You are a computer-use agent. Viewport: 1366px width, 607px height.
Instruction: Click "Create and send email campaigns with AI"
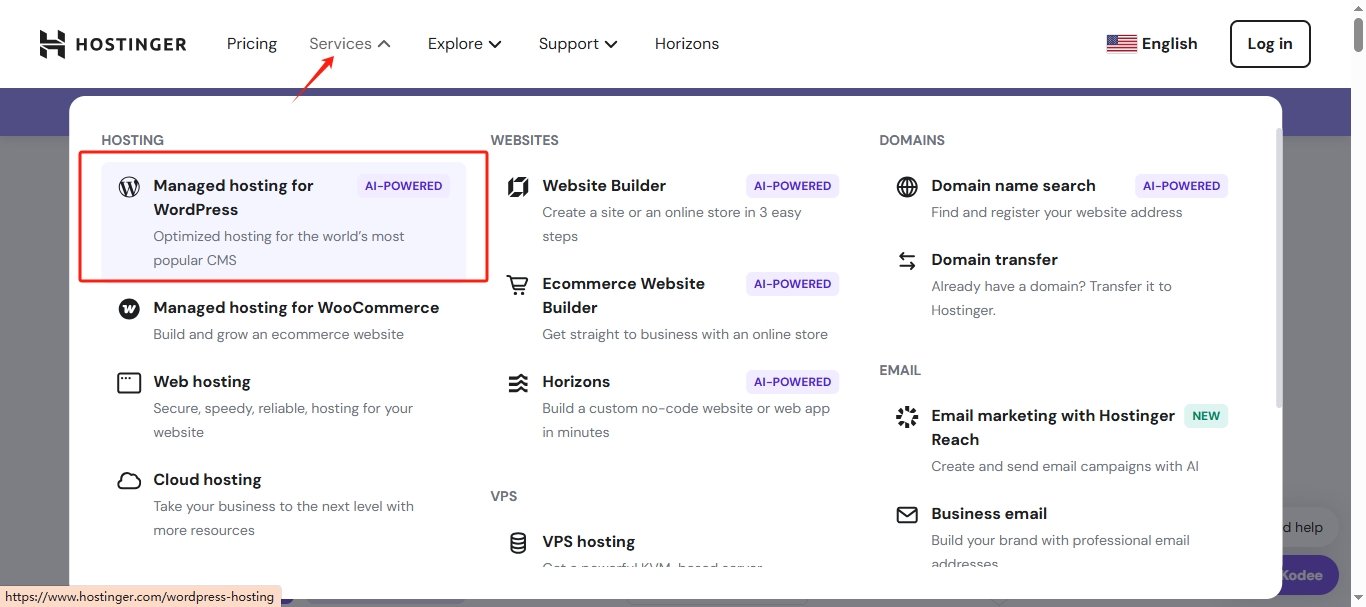coord(1065,466)
